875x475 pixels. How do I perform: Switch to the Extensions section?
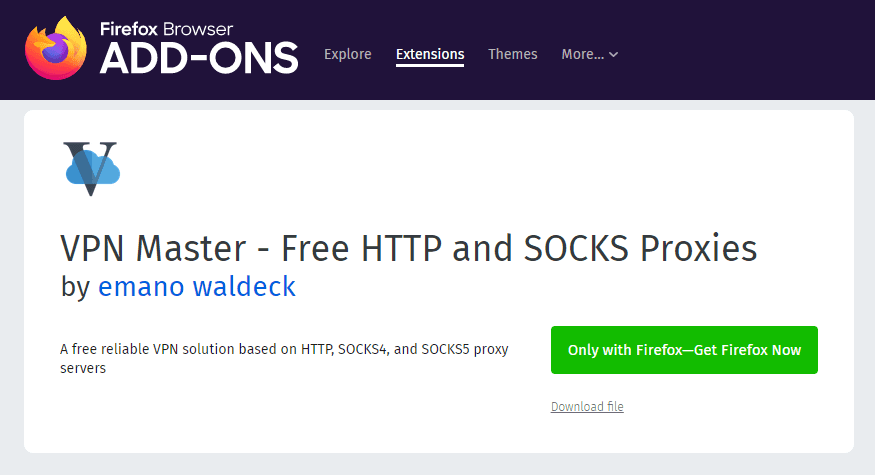[x=430, y=54]
